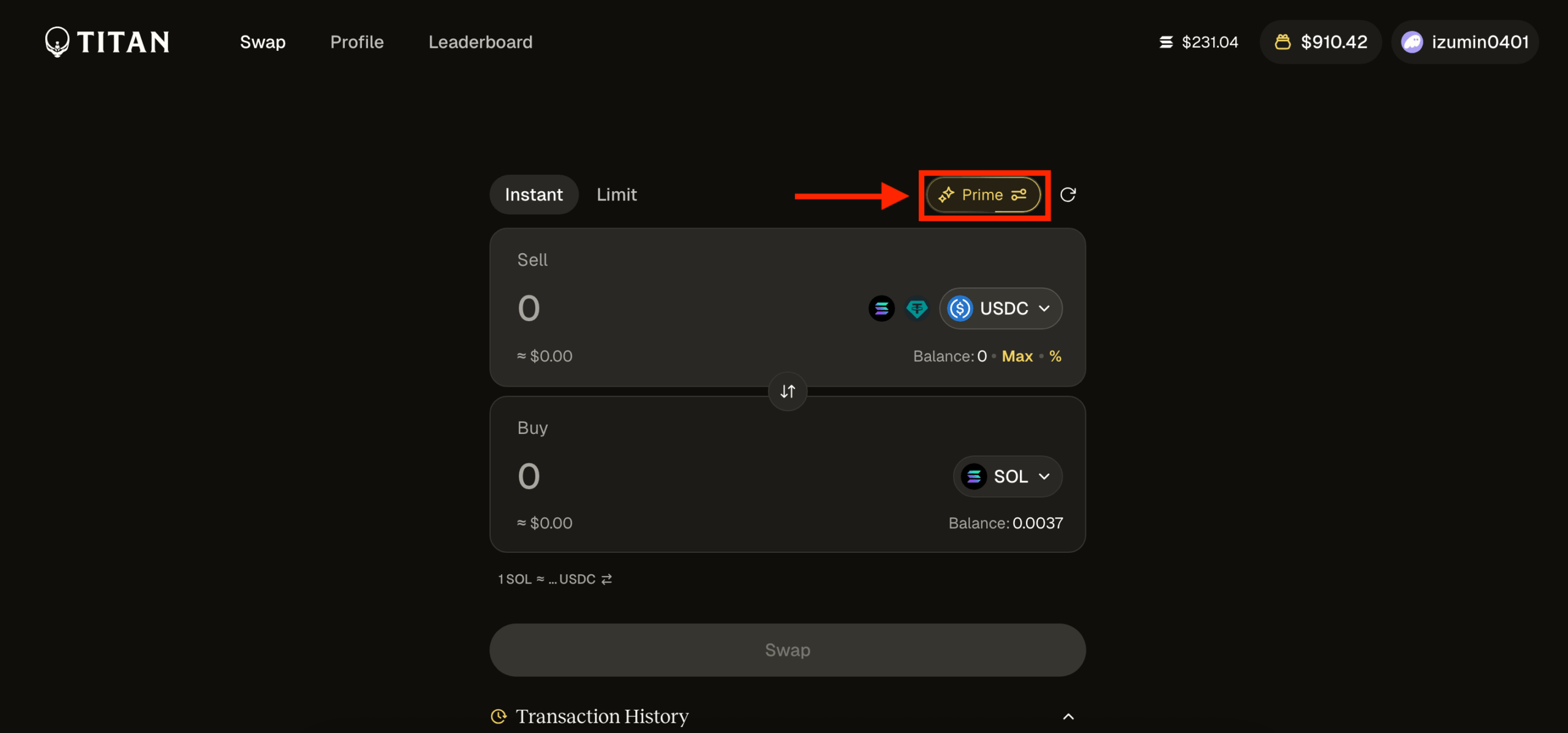
Task: Click the wallet balance $910.42 icon
Action: pyautogui.click(x=1283, y=42)
